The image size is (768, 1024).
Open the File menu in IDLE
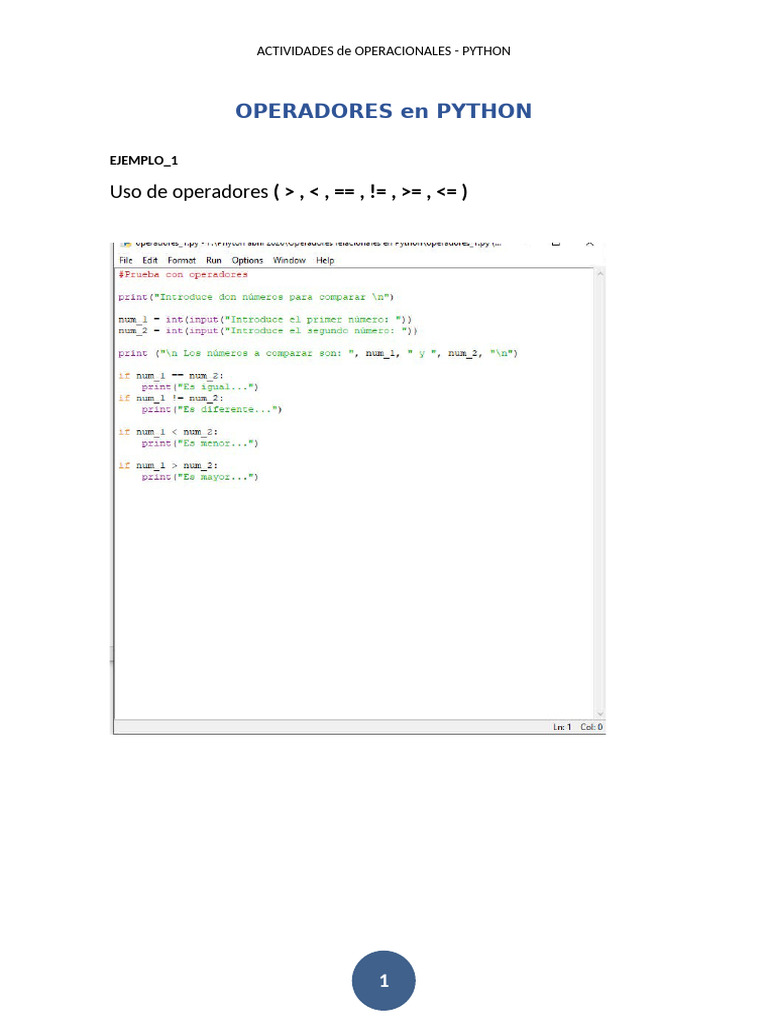[125, 260]
